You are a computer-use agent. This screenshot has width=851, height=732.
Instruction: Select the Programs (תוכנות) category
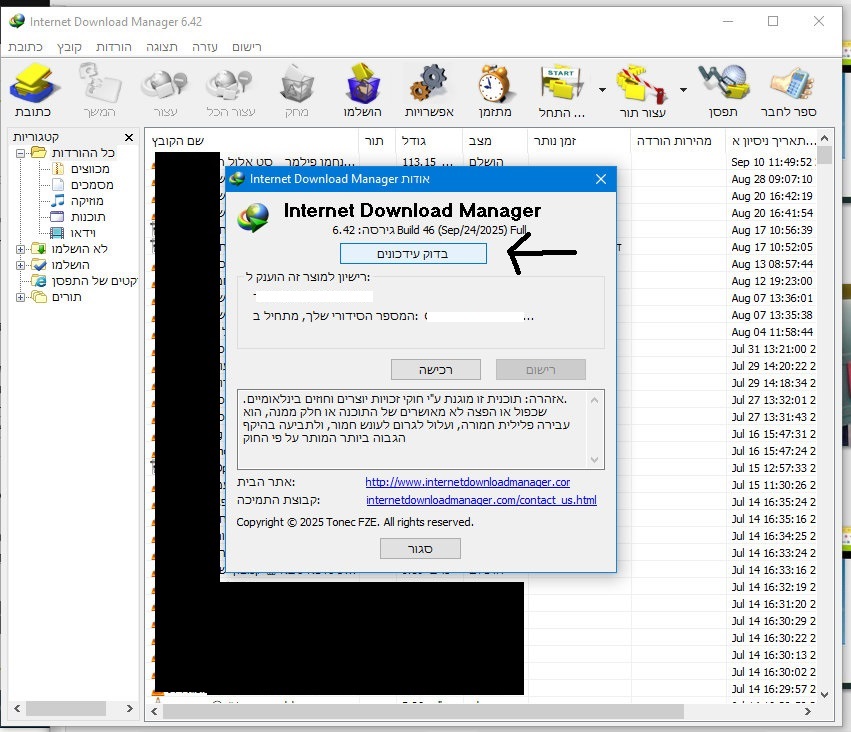pyautogui.click(x=88, y=217)
